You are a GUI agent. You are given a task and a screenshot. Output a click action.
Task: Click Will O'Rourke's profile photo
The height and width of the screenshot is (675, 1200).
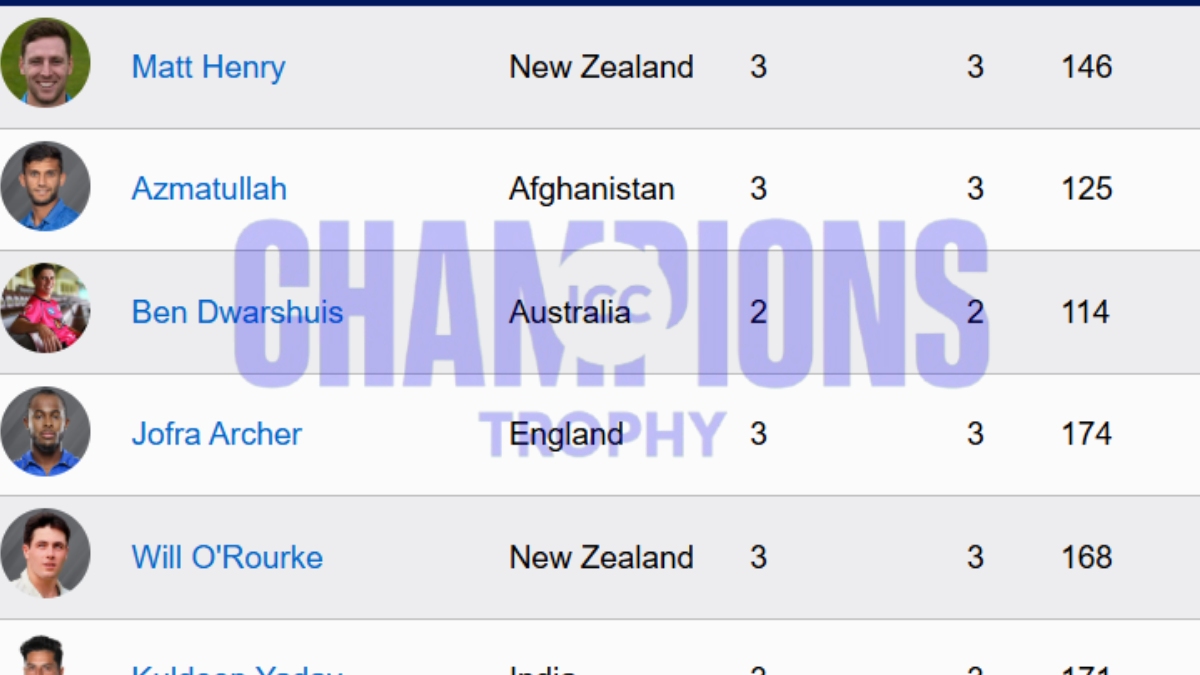[45, 554]
